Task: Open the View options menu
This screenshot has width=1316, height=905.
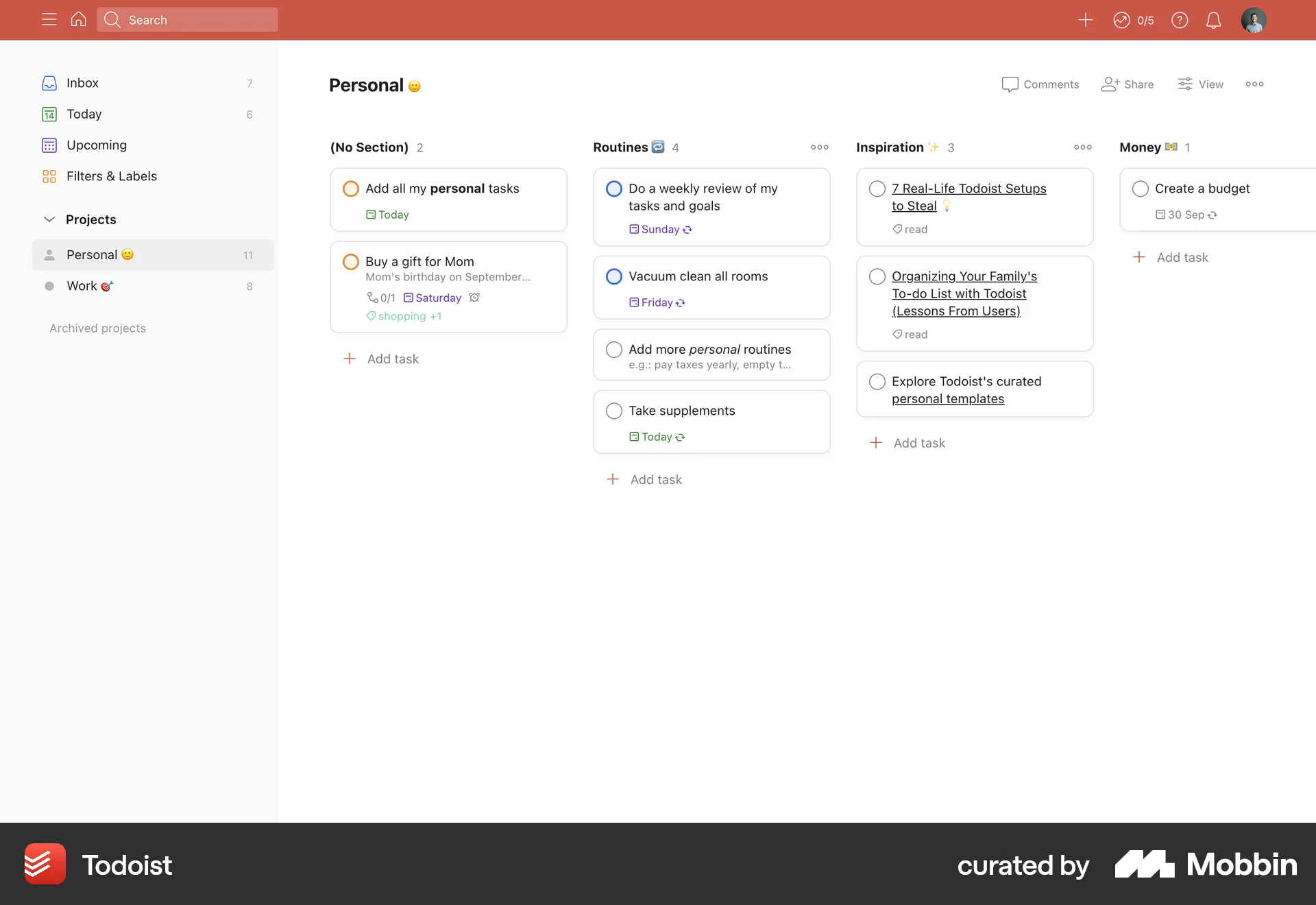Action: [x=1200, y=84]
